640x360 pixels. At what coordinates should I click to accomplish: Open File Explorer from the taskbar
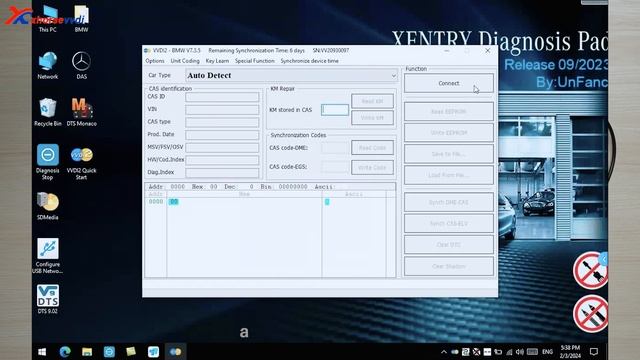click(x=87, y=352)
